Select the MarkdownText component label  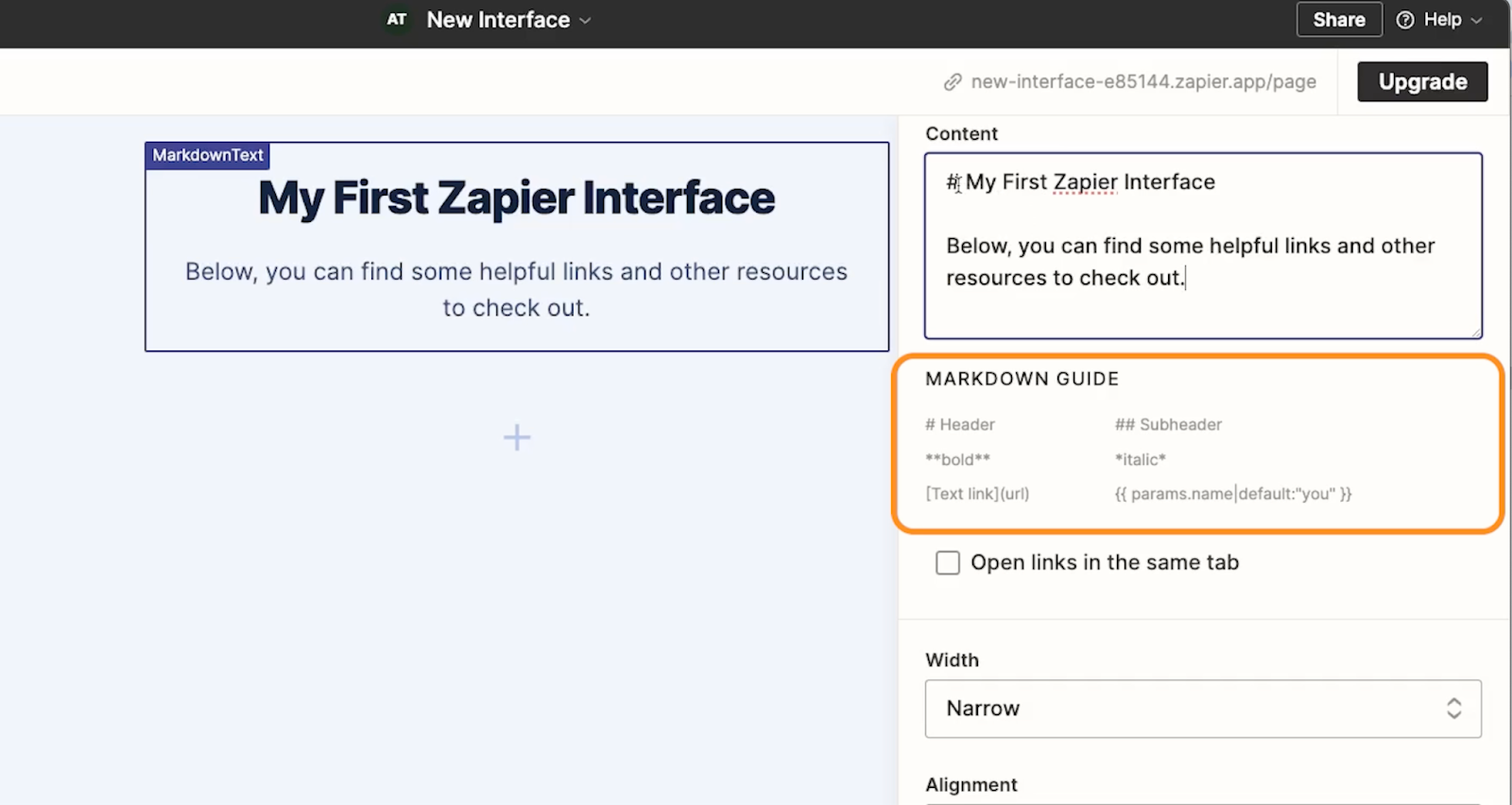coord(208,155)
